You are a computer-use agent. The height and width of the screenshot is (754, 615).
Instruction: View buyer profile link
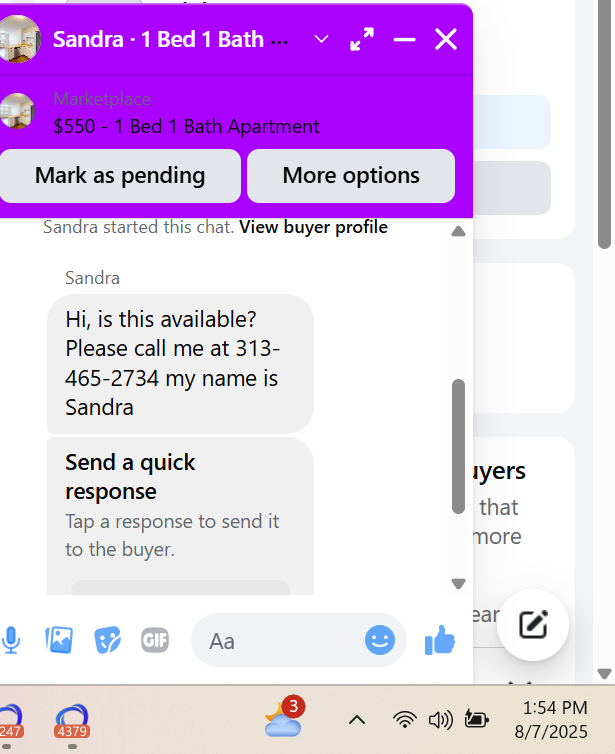pyautogui.click(x=314, y=227)
